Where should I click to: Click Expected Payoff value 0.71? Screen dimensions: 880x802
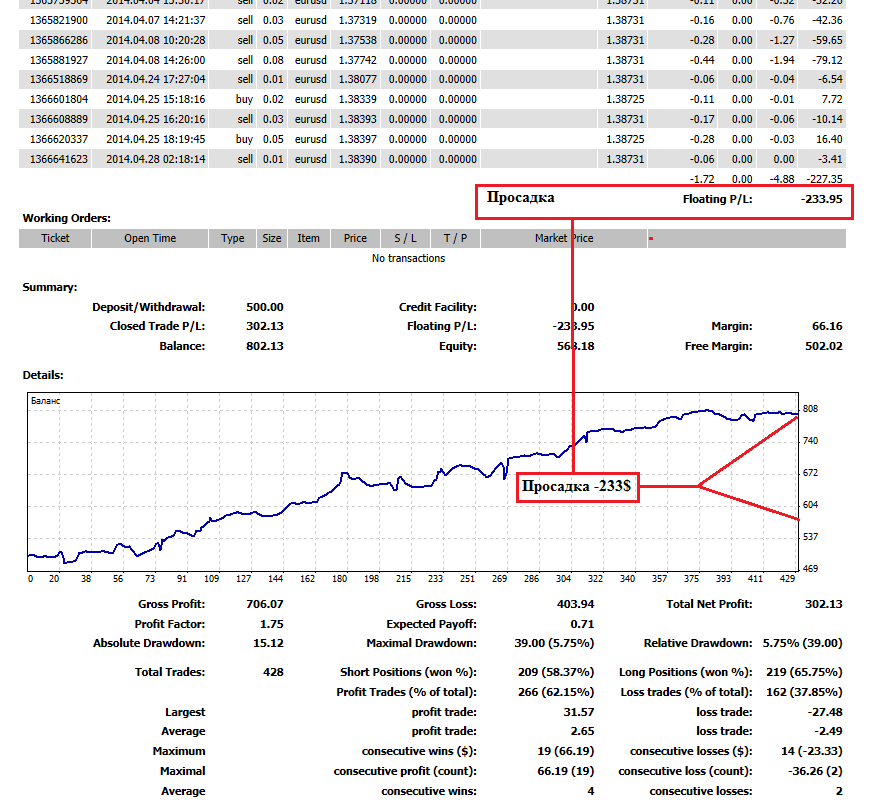pos(582,624)
